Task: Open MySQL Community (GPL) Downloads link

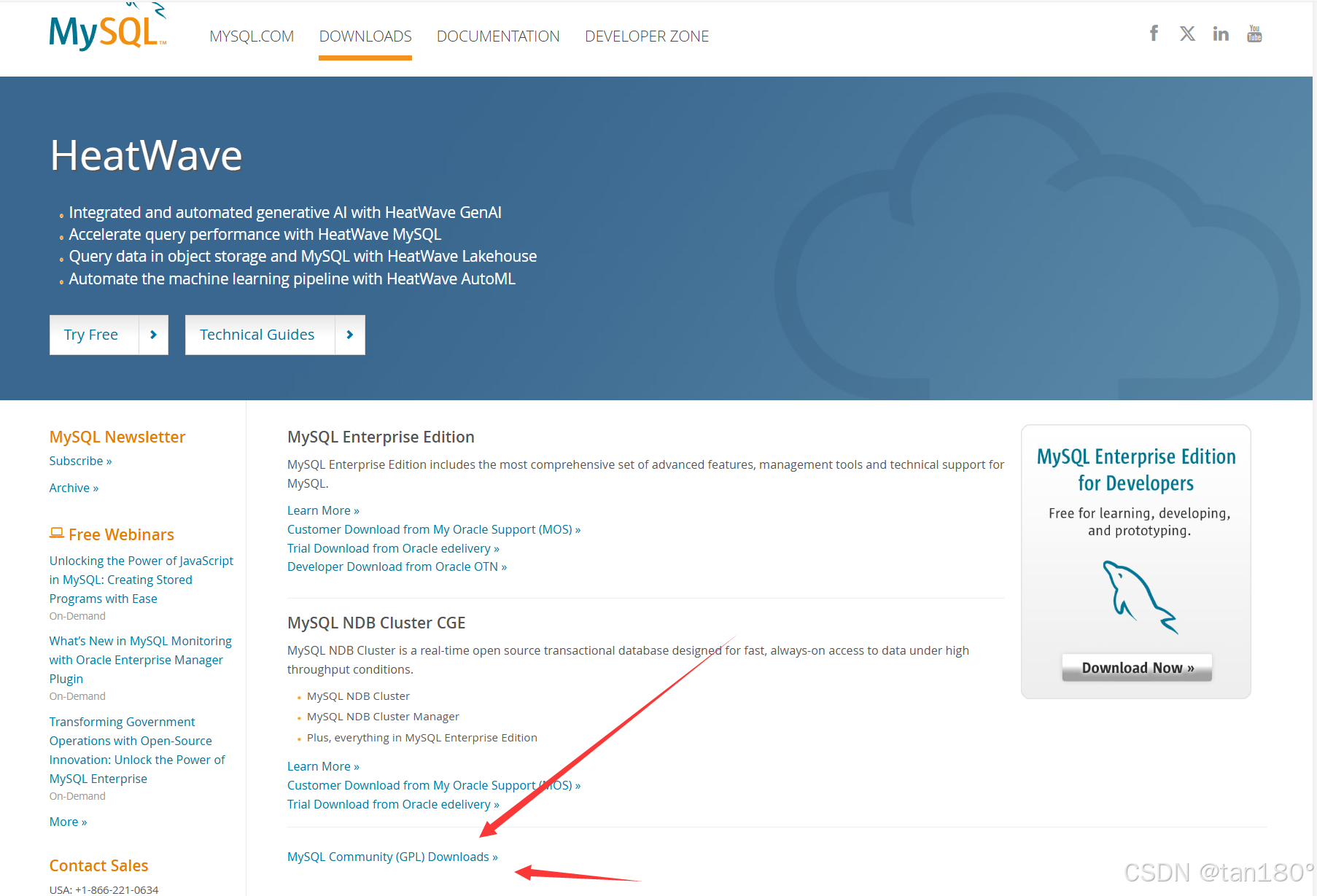Action: (392, 857)
